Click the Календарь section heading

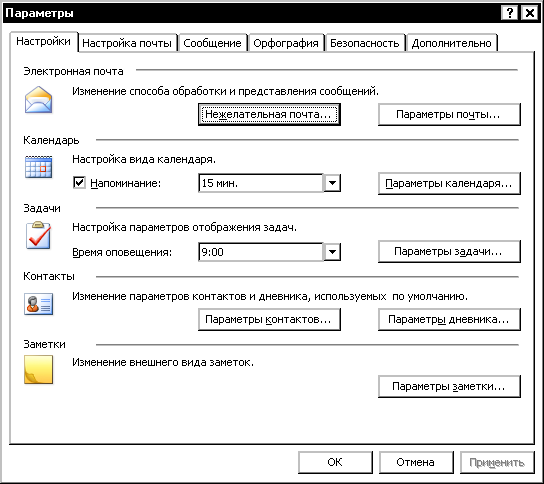(51, 140)
